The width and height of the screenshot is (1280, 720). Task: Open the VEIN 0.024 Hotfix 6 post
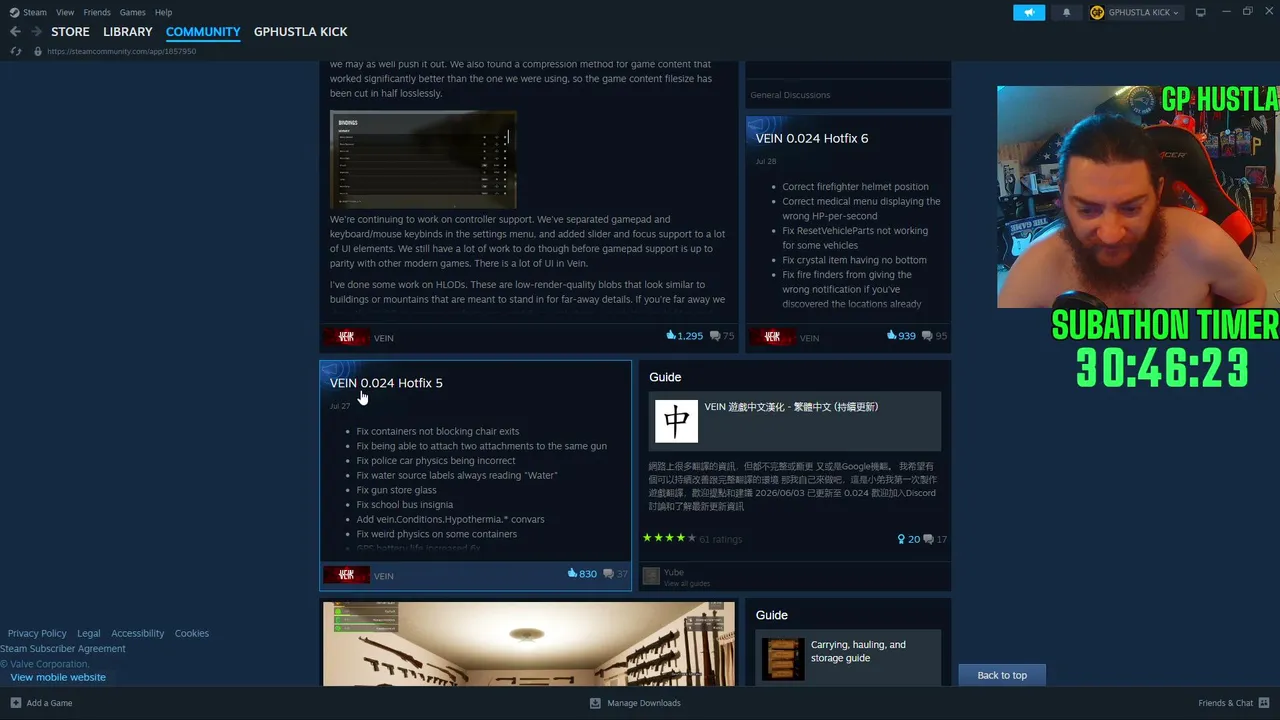click(812, 138)
